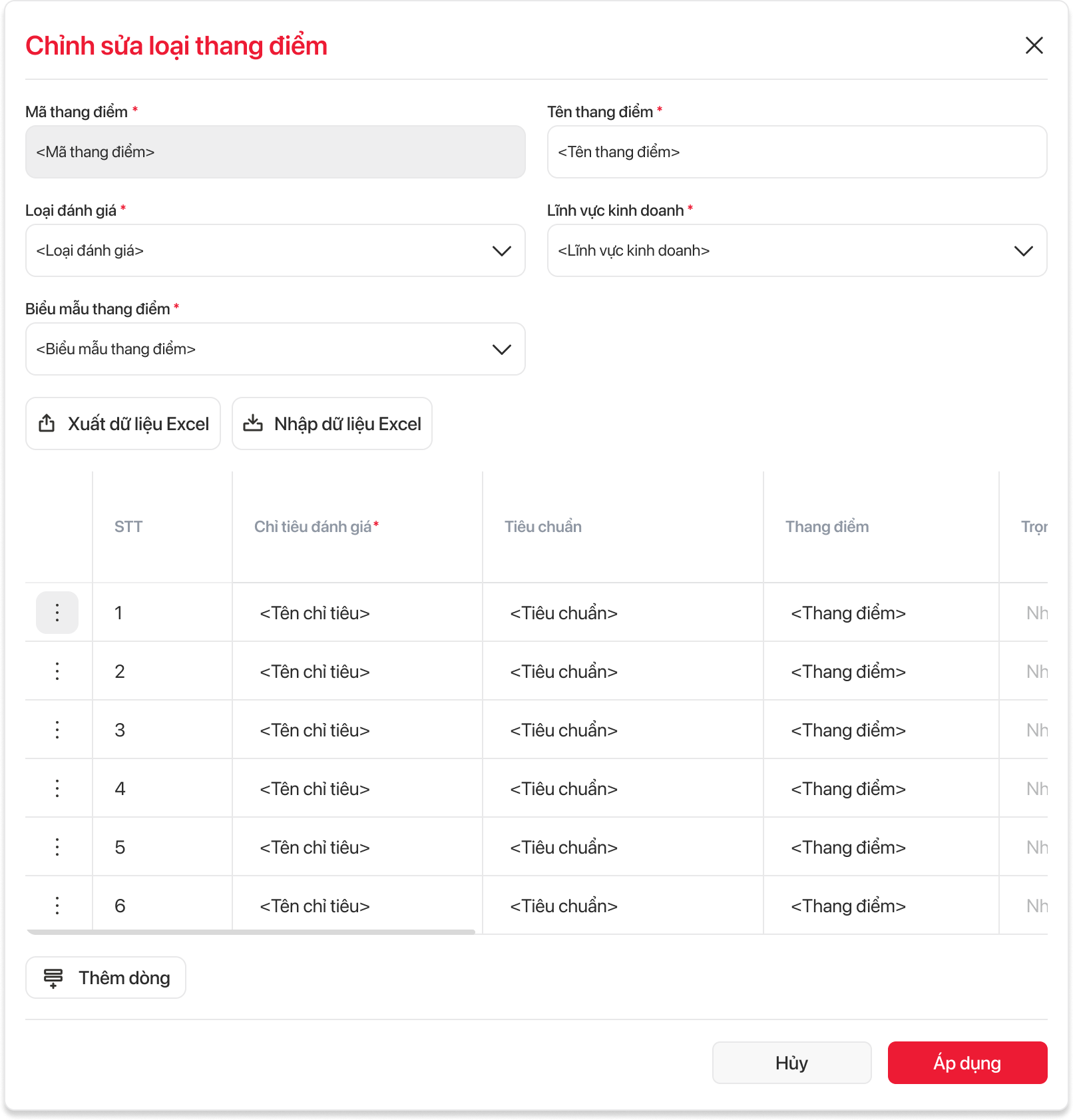Click the red Áp dụng button
The width and height of the screenshot is (1073, 1120).
[967, 1063]
